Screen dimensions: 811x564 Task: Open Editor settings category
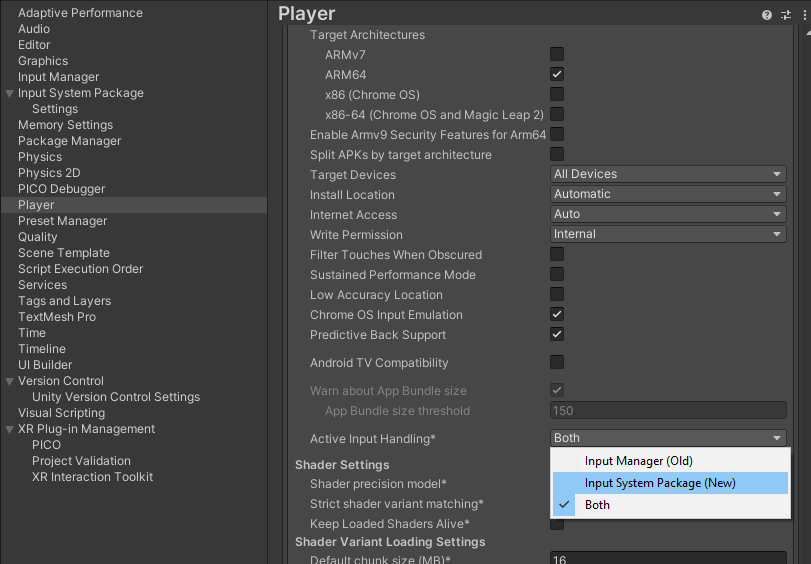click(34, 45)
